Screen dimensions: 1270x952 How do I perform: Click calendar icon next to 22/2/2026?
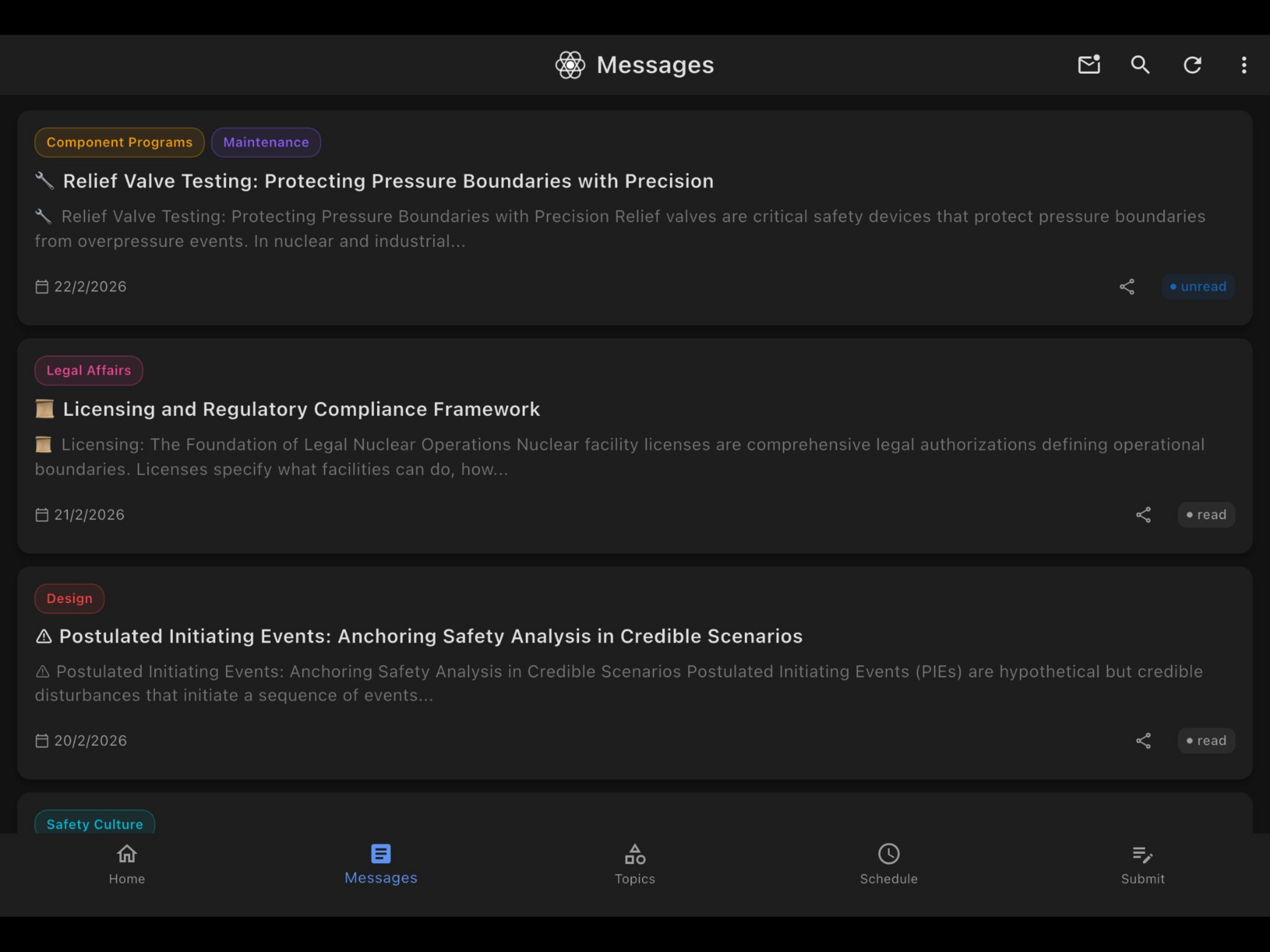(42, 286)
